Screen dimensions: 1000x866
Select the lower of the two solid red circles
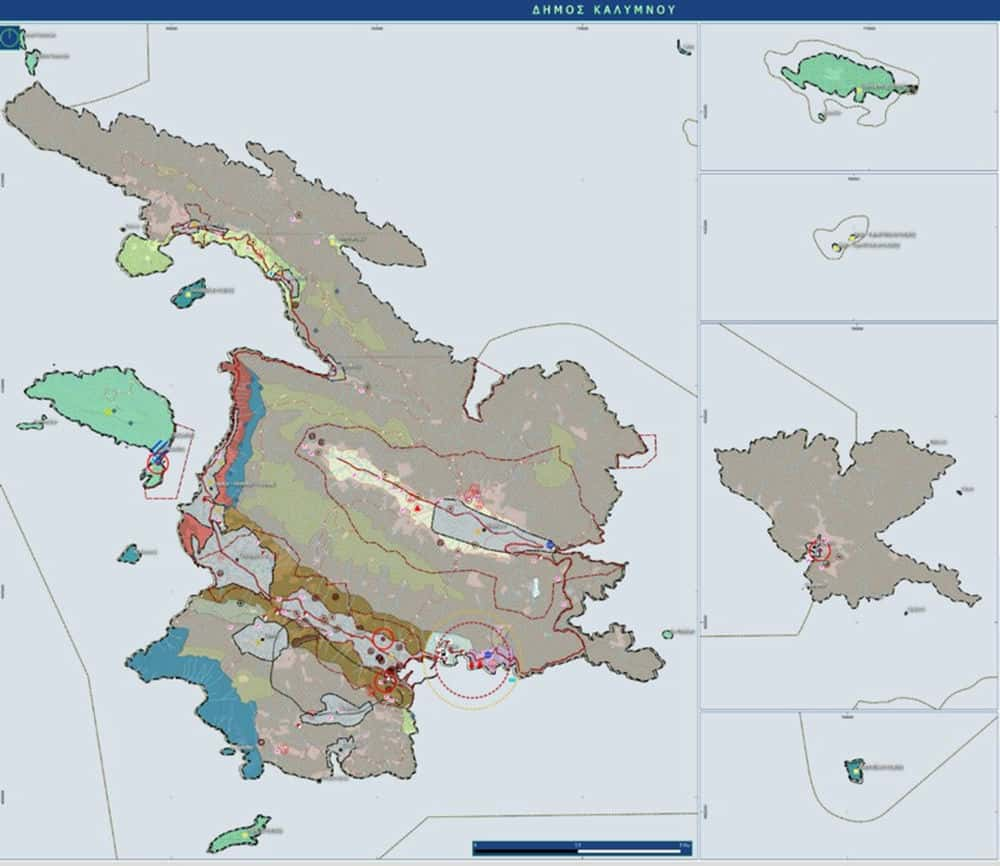point(385,683)
